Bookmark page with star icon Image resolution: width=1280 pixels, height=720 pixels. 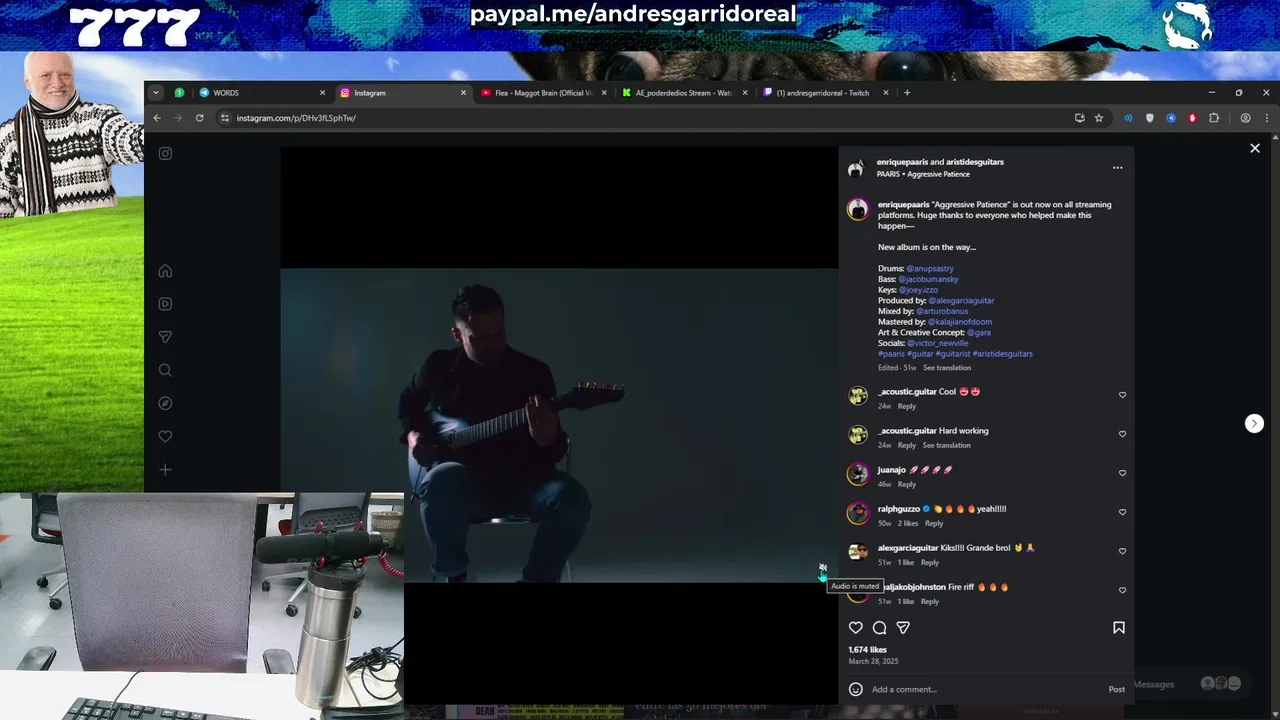pyautogui.click(x=1099, y=118)
